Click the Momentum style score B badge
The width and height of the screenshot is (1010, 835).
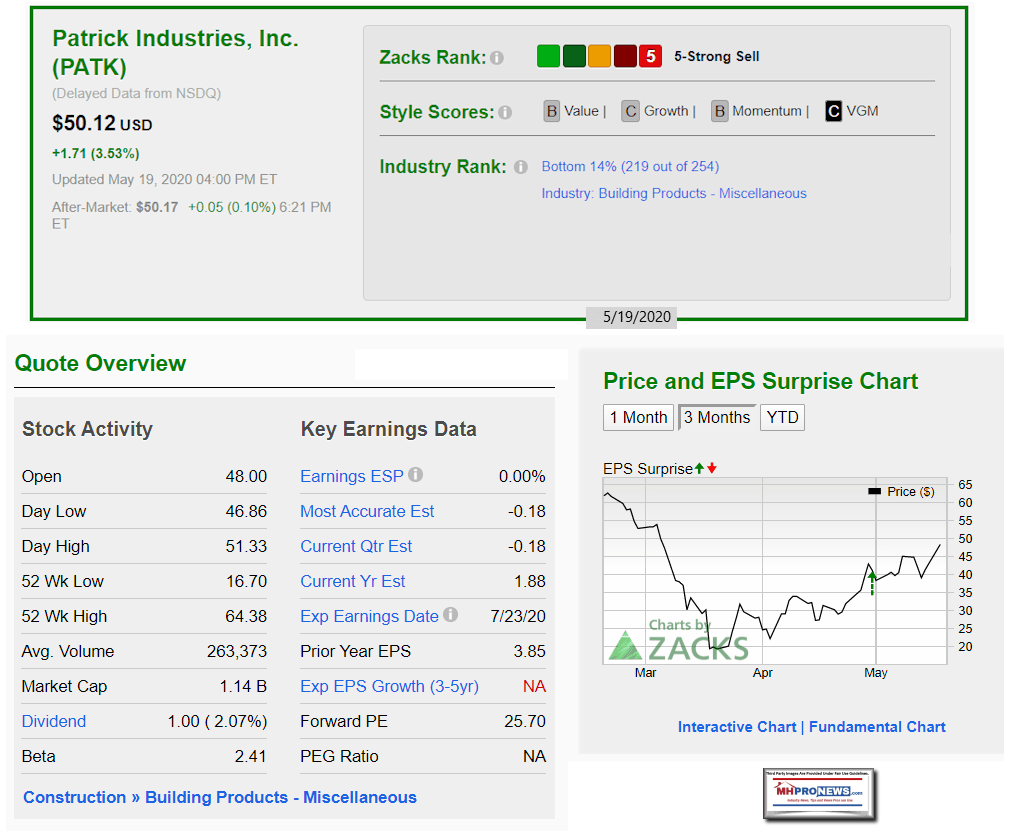pyautogui.click(x=719, y=111)
